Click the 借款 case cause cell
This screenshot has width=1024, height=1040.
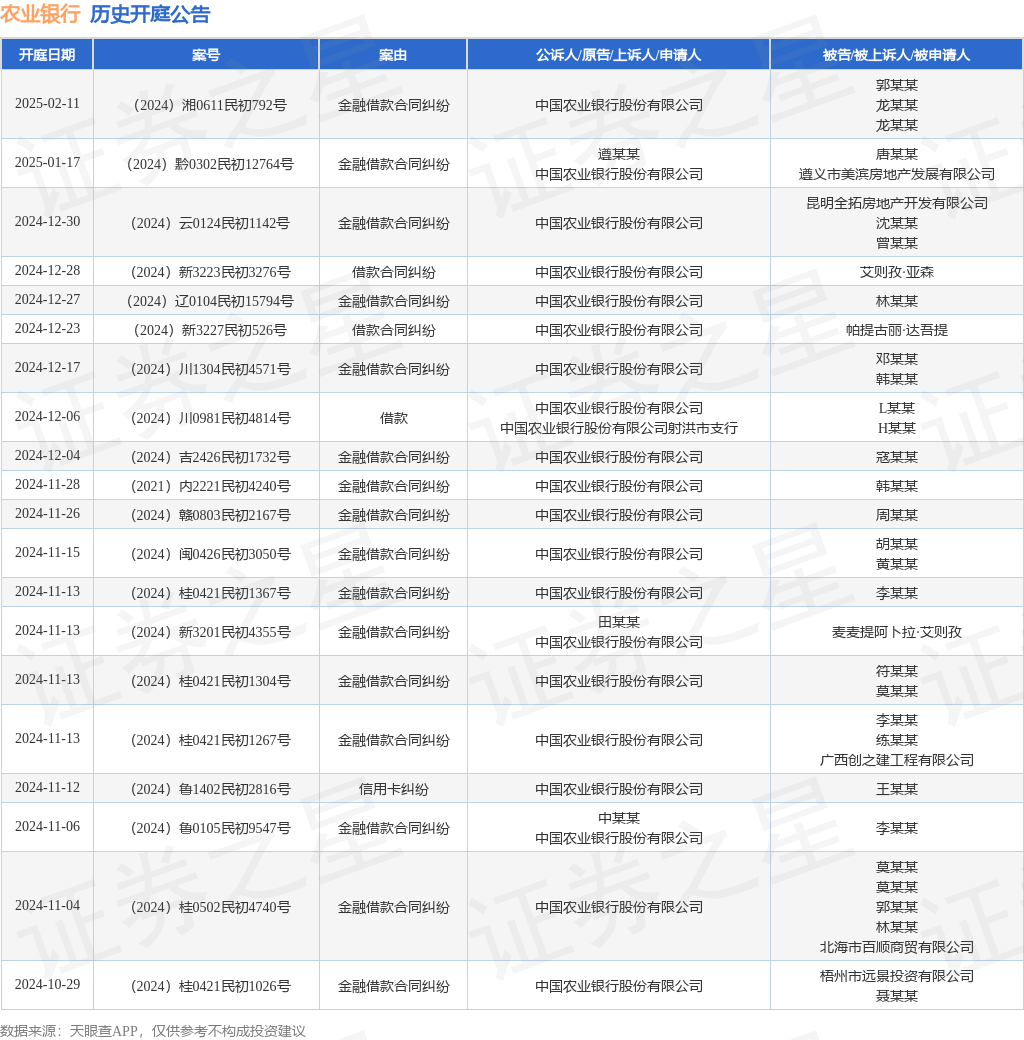click(x=393, y=419)
